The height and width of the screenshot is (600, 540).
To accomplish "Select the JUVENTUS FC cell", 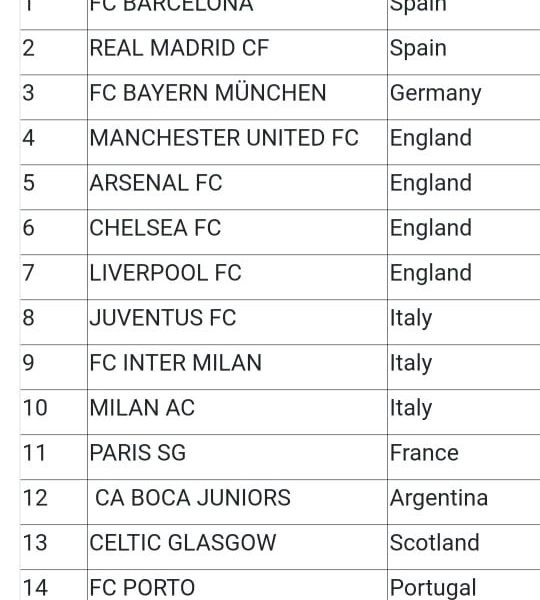I will [x=237, y=322].
